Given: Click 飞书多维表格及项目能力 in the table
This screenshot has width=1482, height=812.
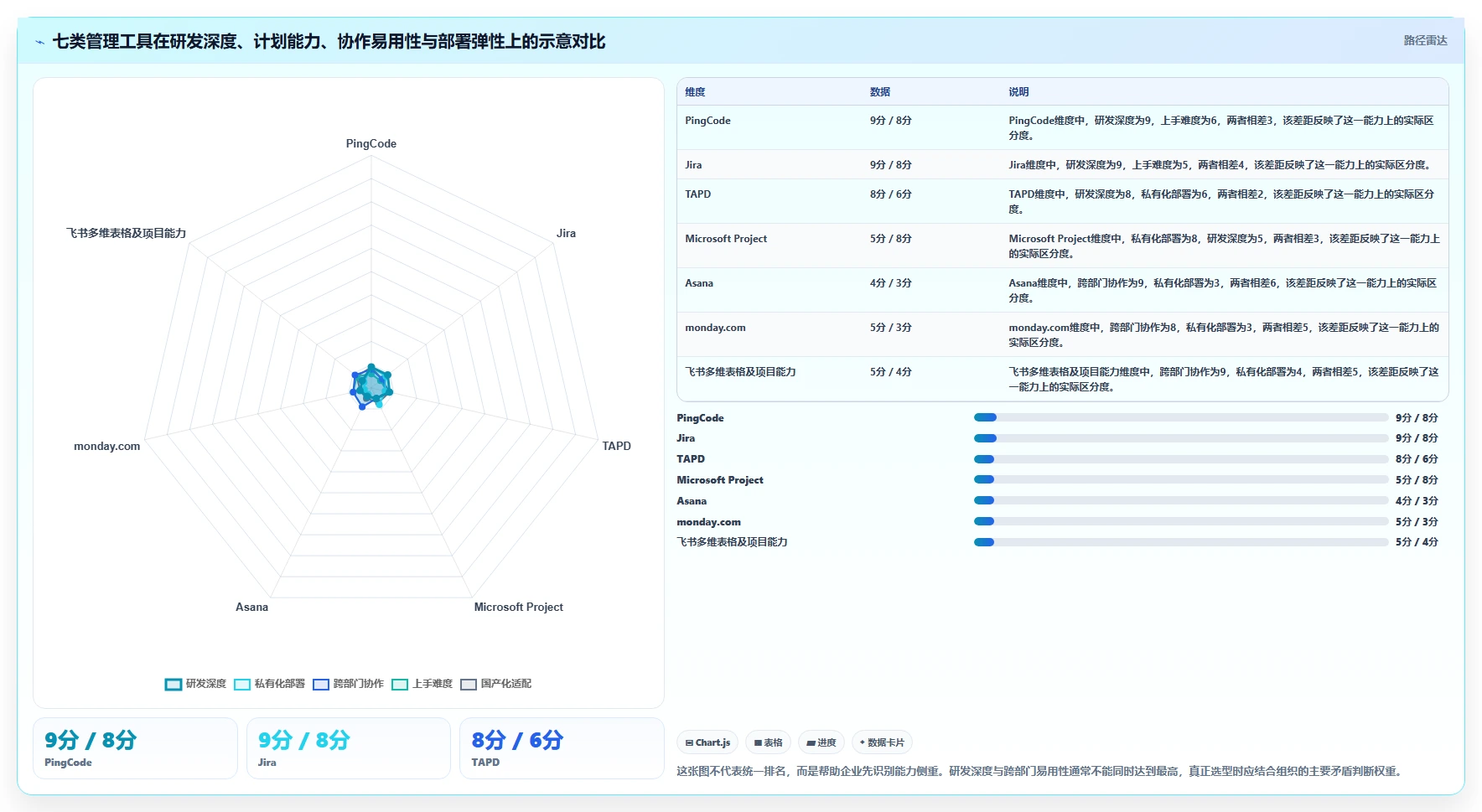Looking at the screenshot, I should pos(740,372).
